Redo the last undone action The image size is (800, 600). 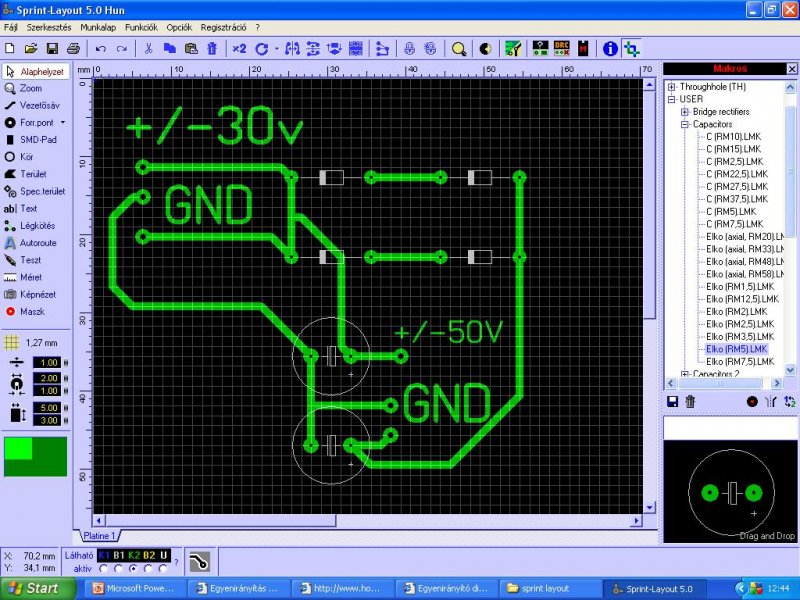point(121,49)
